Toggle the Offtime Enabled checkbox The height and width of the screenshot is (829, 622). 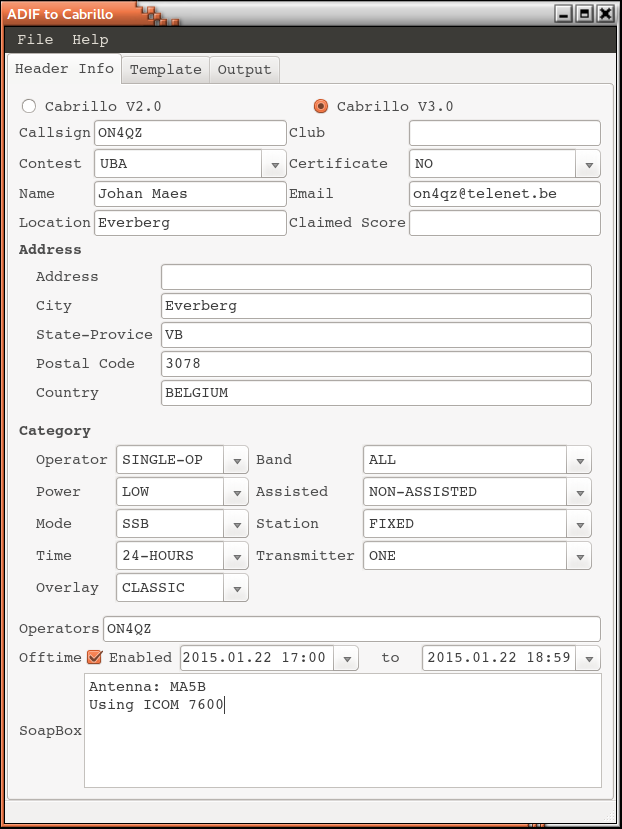pos(95,658)
